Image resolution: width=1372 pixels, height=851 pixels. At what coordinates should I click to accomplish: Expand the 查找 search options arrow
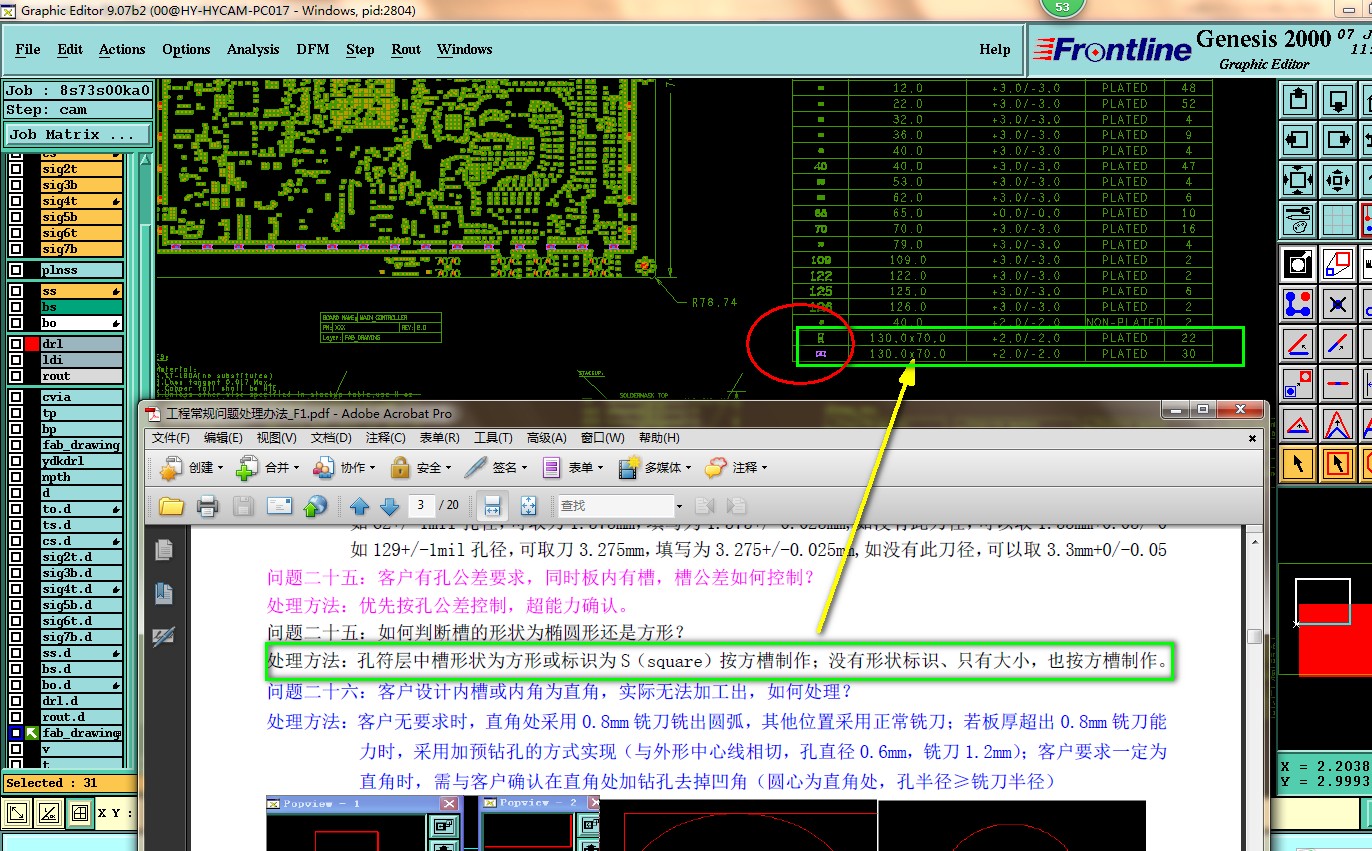tap(679, 506)
